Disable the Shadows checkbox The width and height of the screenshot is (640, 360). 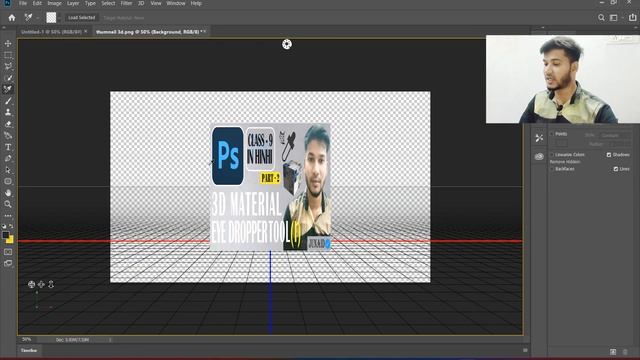609,155
